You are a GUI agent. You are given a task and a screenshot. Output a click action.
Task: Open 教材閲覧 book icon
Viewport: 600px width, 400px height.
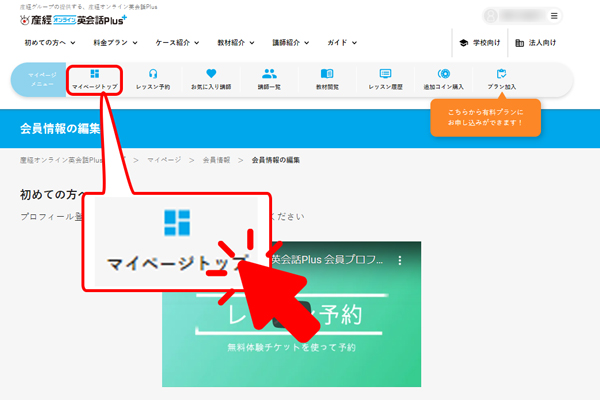326,74
